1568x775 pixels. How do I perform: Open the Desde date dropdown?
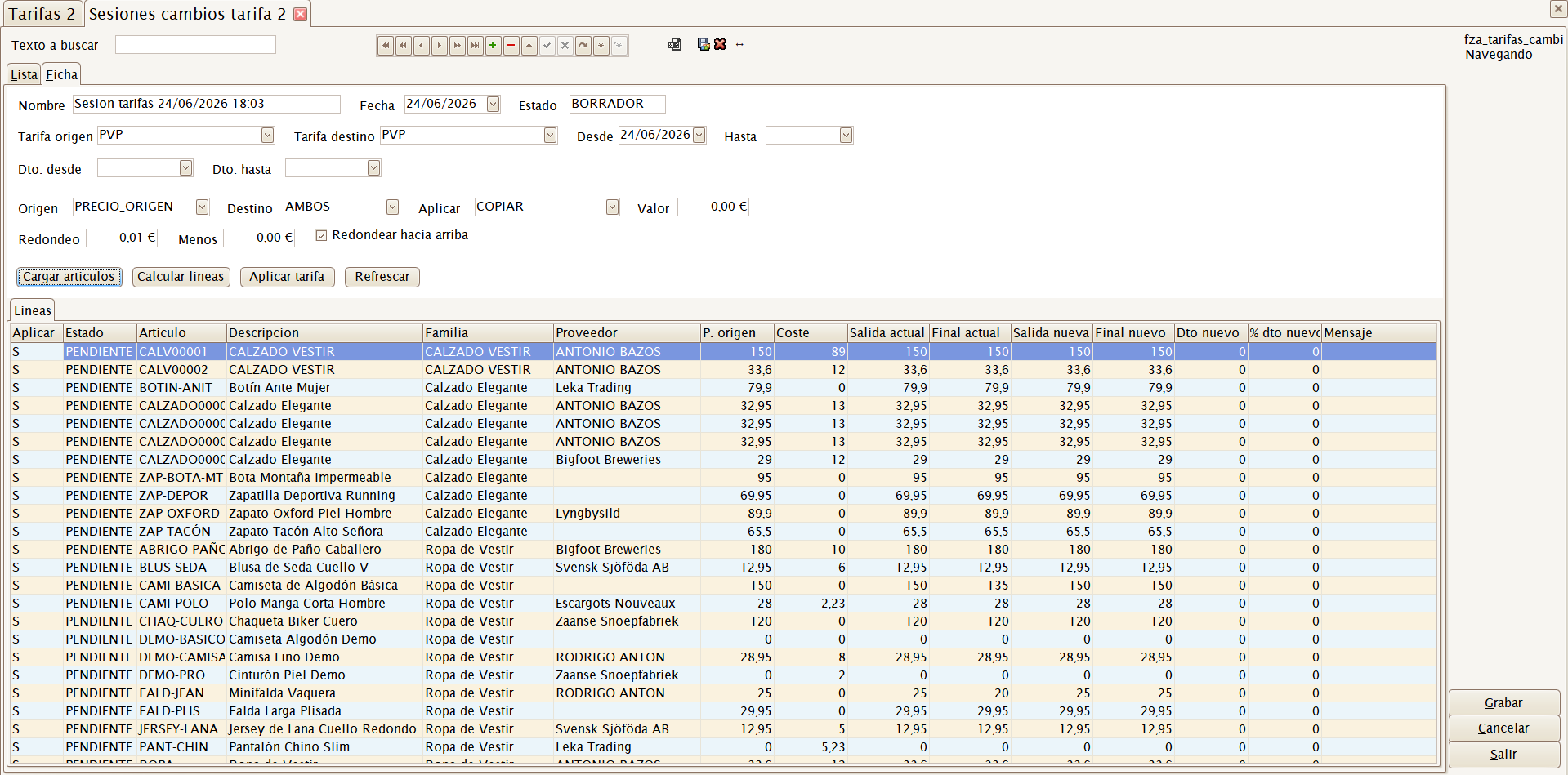699,135
